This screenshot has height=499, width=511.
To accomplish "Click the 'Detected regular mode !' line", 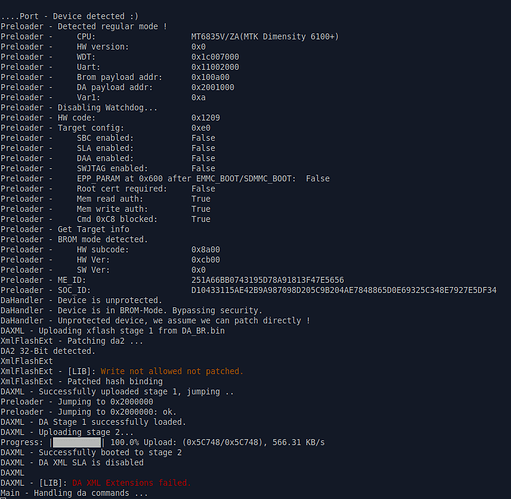I will pyautogui.click(x=84, y=26).
